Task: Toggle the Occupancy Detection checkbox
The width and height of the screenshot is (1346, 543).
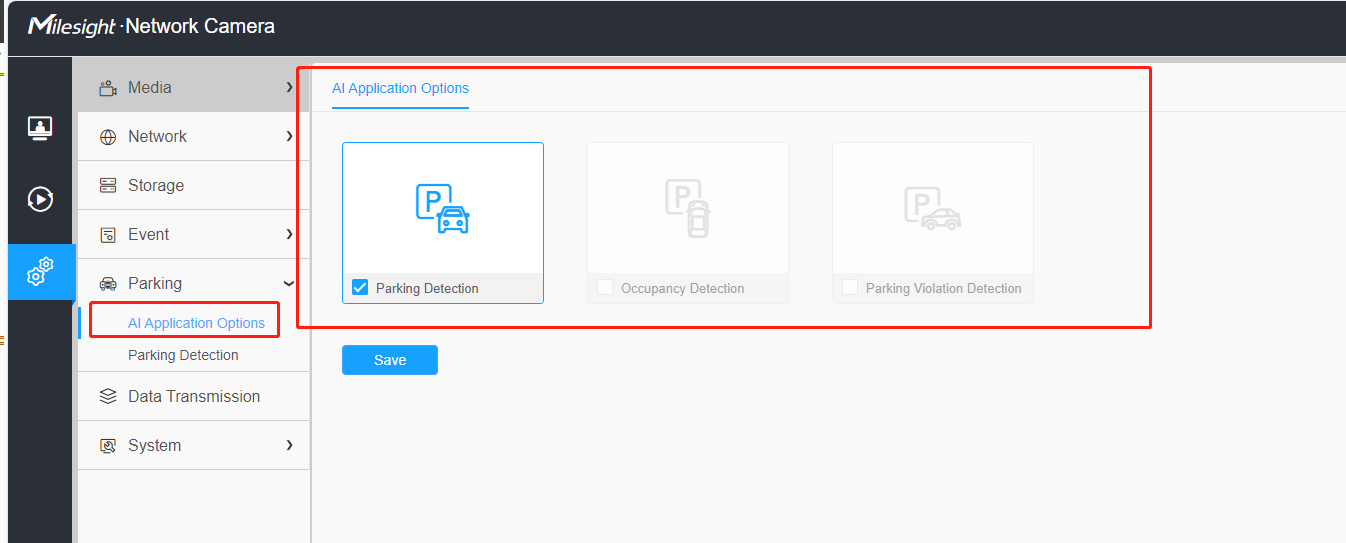Action: point(605,288)
